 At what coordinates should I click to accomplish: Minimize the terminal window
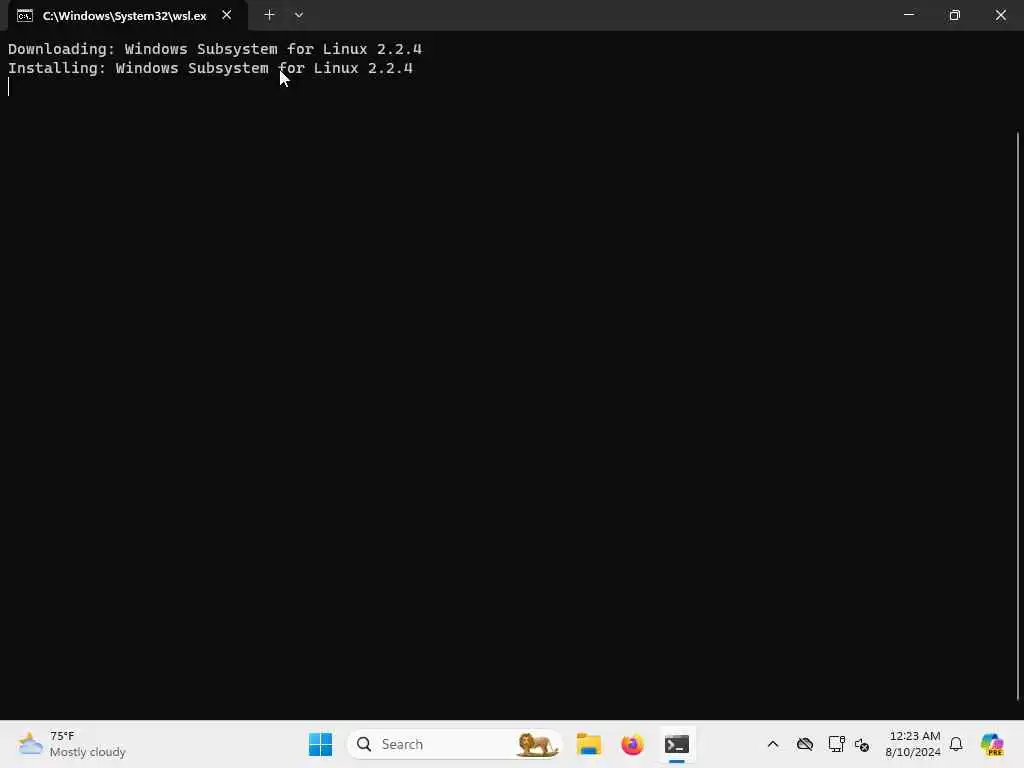click(908, 14)
